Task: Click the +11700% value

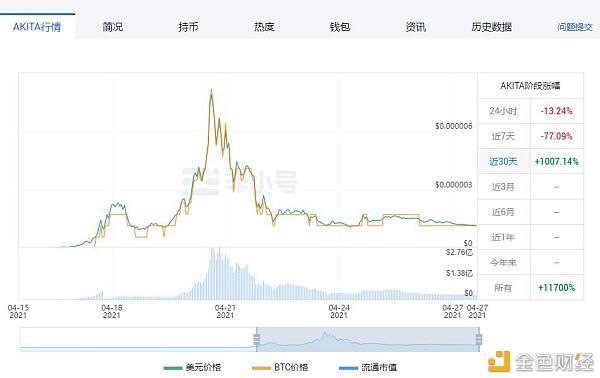Action: coord(557,288)
